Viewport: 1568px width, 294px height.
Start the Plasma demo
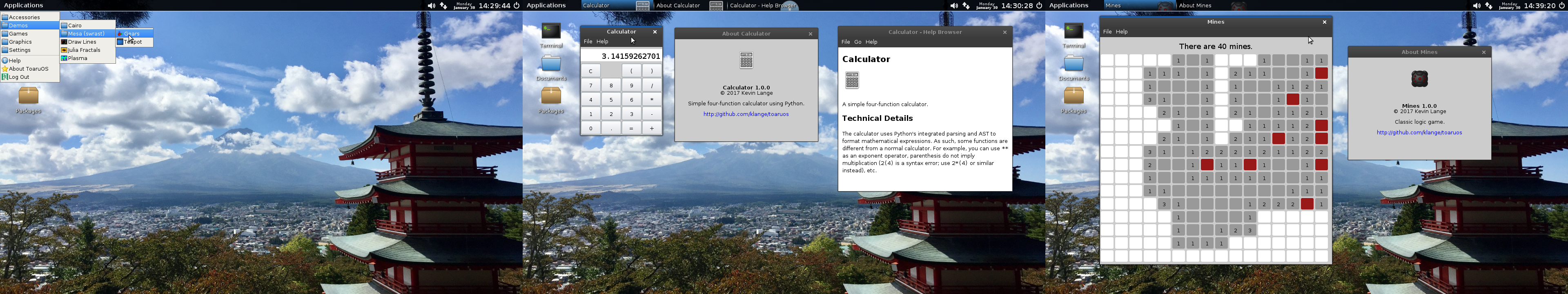(87, 58)
